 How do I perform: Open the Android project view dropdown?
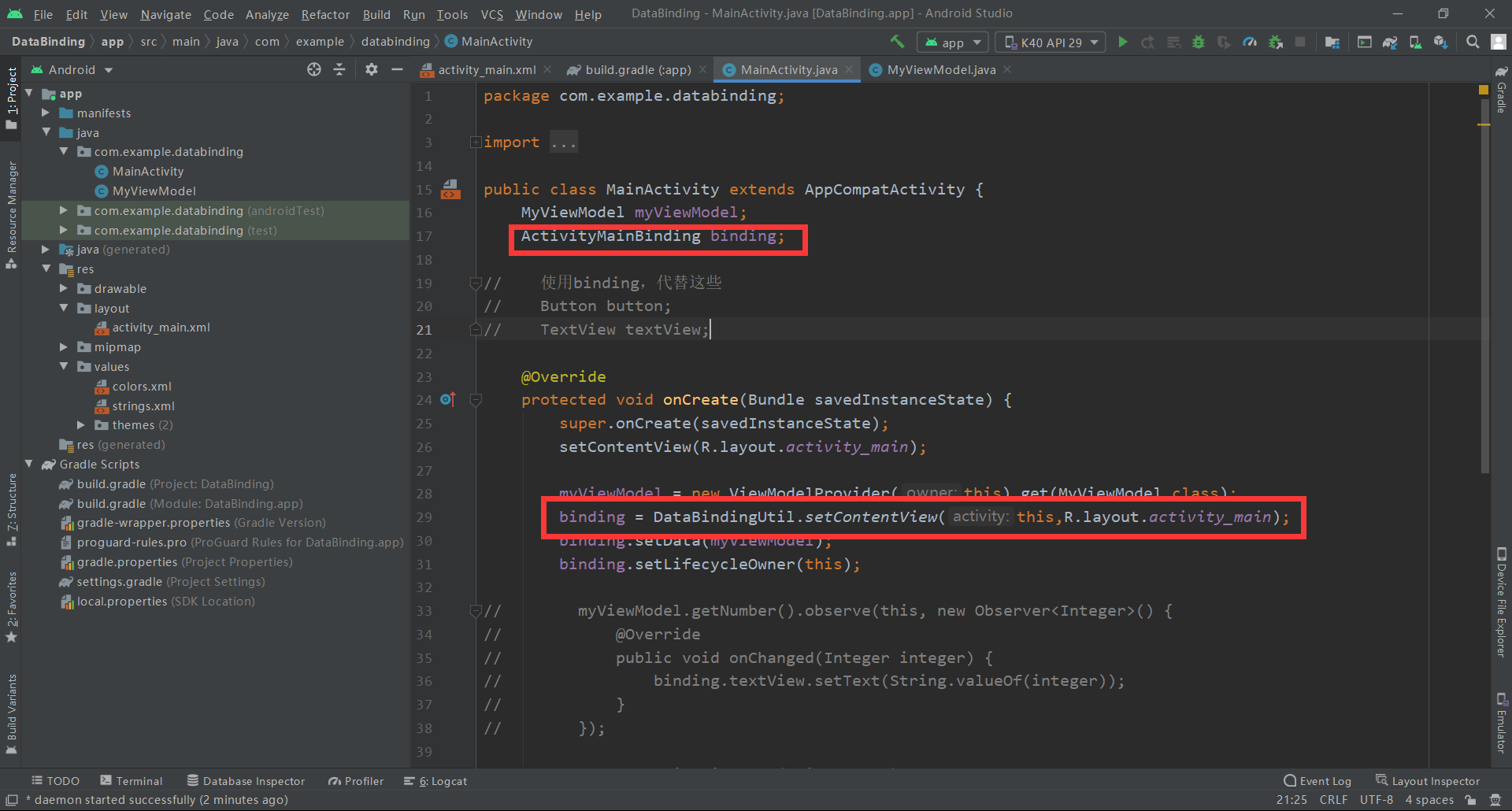(x=72, y=70)
